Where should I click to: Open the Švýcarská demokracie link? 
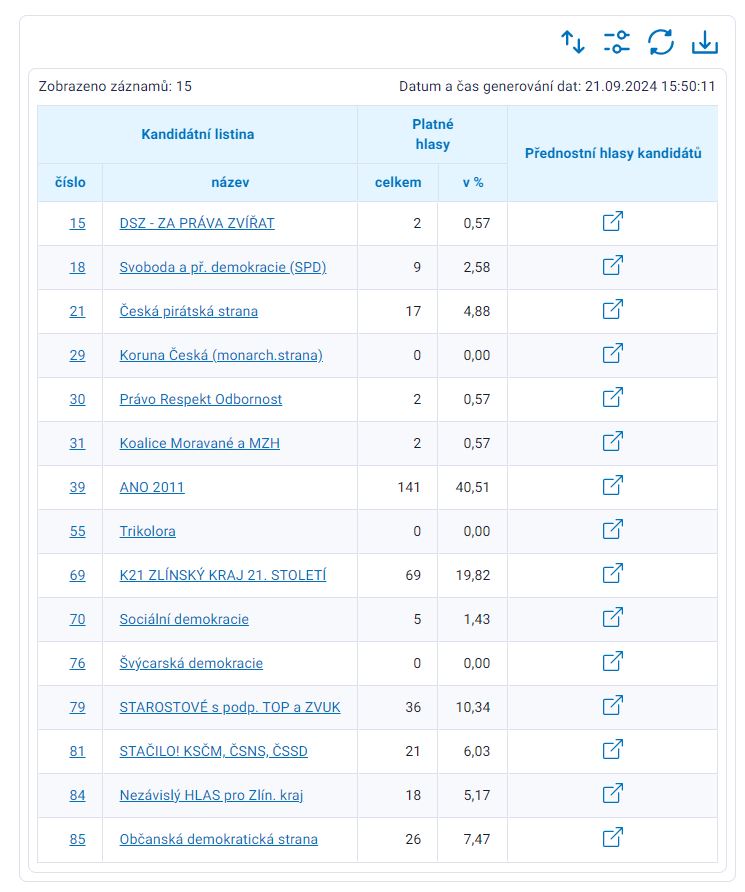pos(191,663)
